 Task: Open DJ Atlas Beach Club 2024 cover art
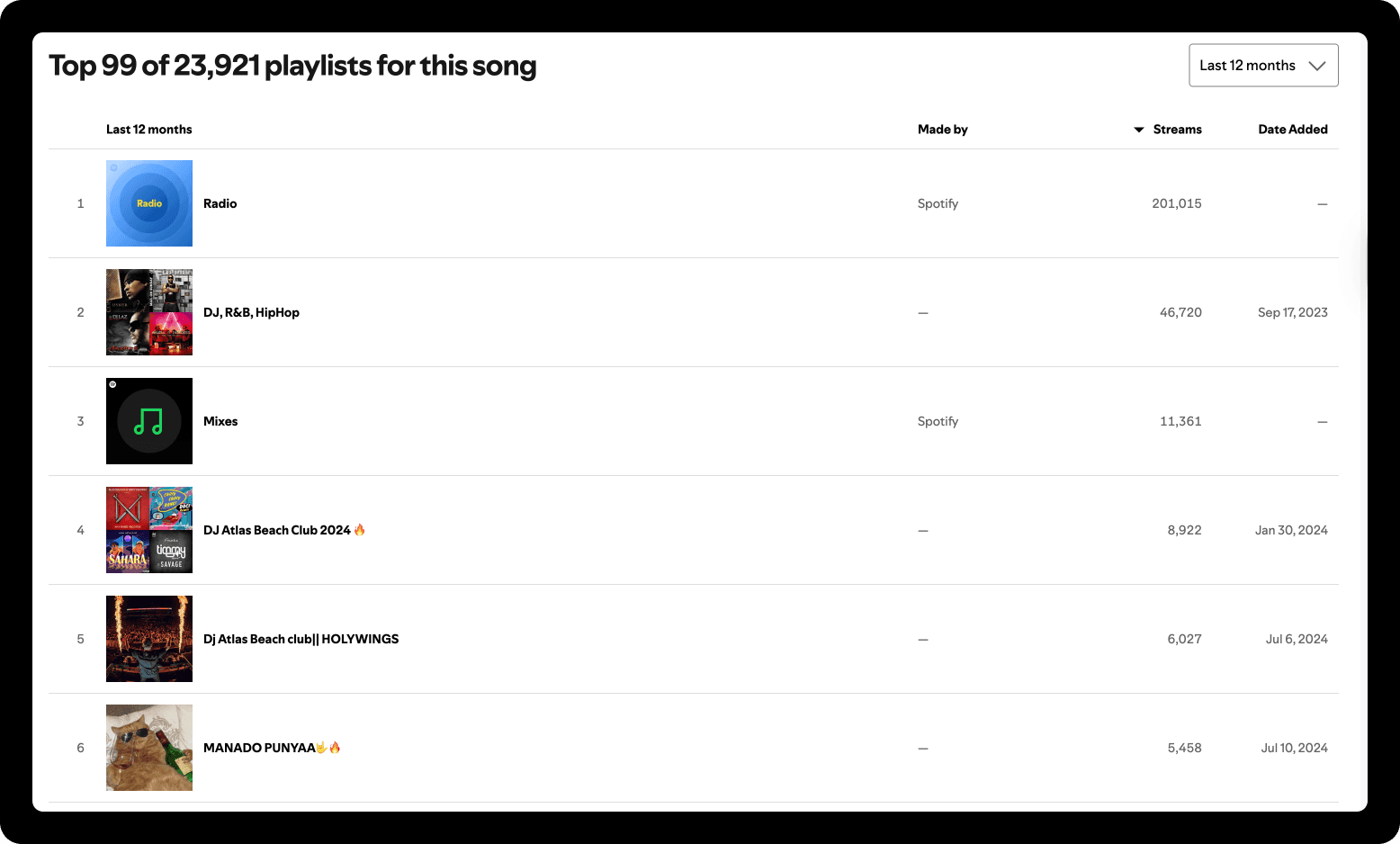[149, 530]
